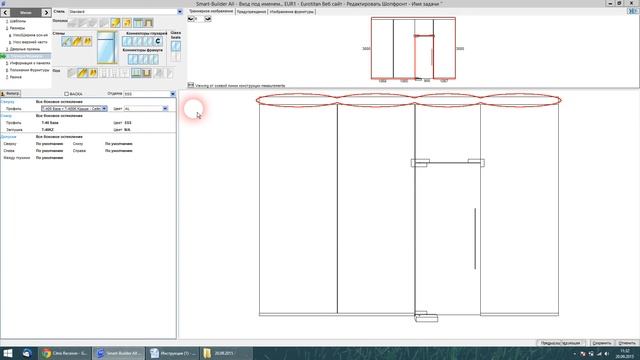The width and height of the screenshot is (640, 360).
Task: Go to the next menu step with the right arrow
Action: (46, 13)
